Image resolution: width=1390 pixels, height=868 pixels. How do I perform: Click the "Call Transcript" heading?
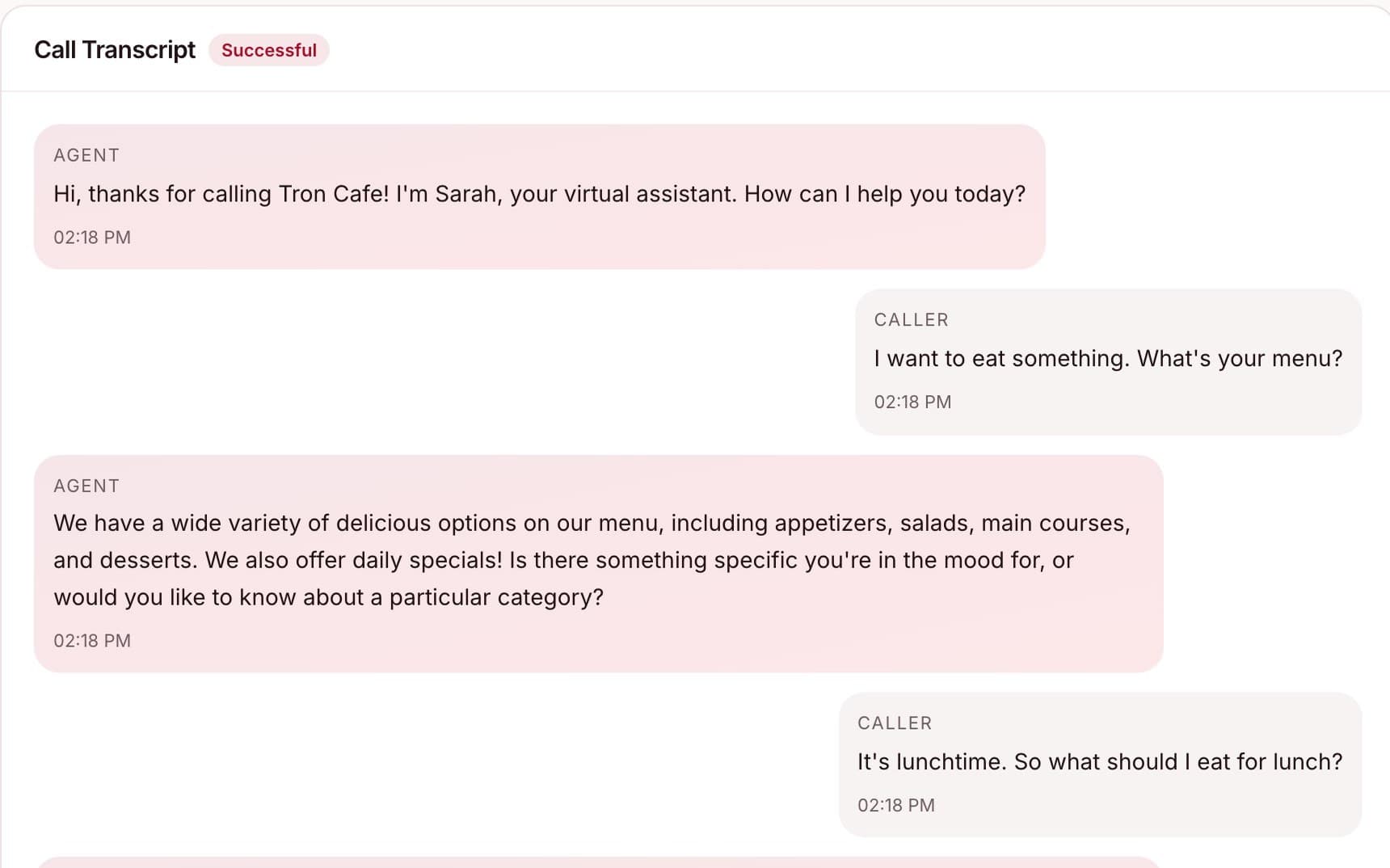click(x=115, y=50)
